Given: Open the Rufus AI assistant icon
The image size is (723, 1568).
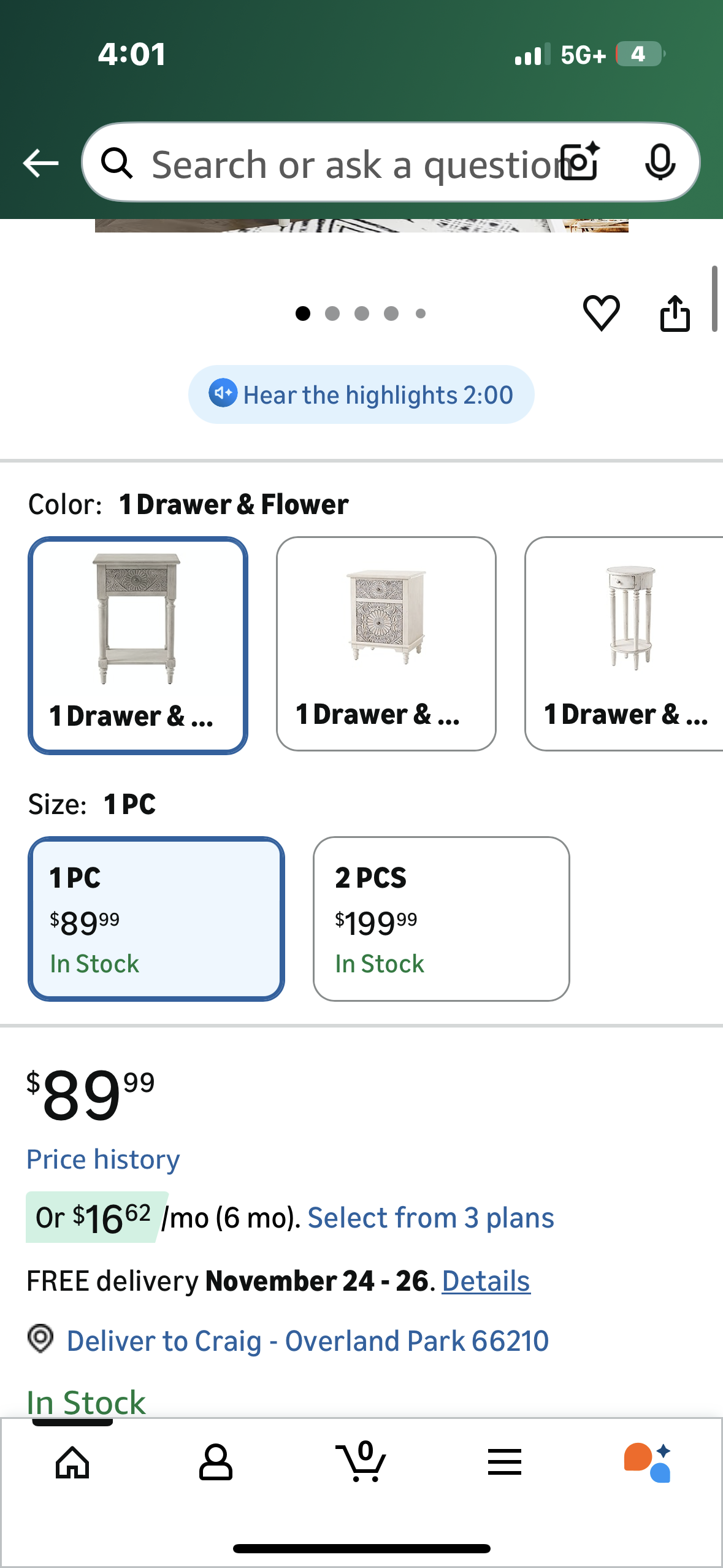Looking at the screenshot, I should click(x=647, y=1462).
